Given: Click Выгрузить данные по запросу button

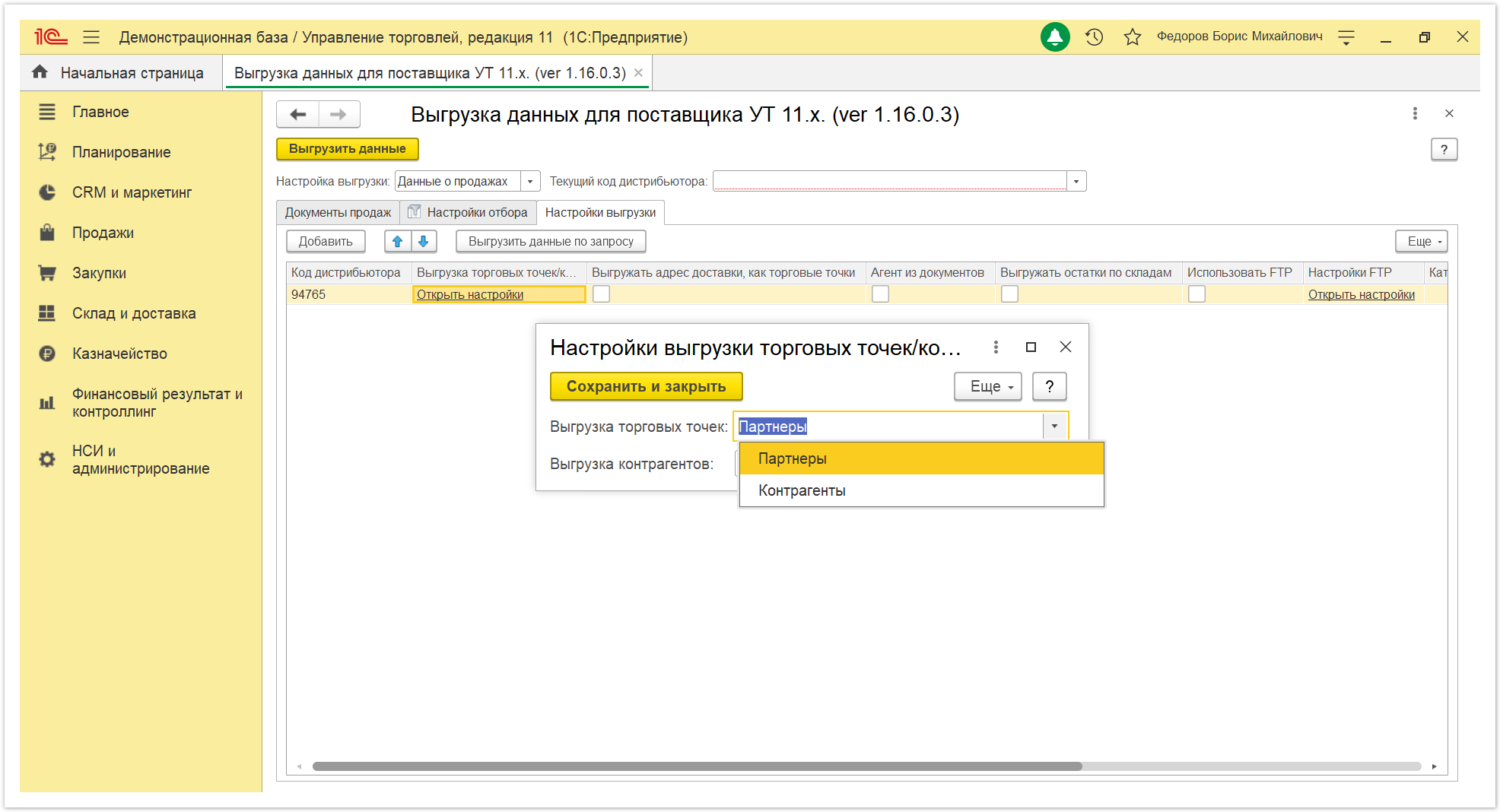Looking at the screenshot, I should (x=551, y=241).
